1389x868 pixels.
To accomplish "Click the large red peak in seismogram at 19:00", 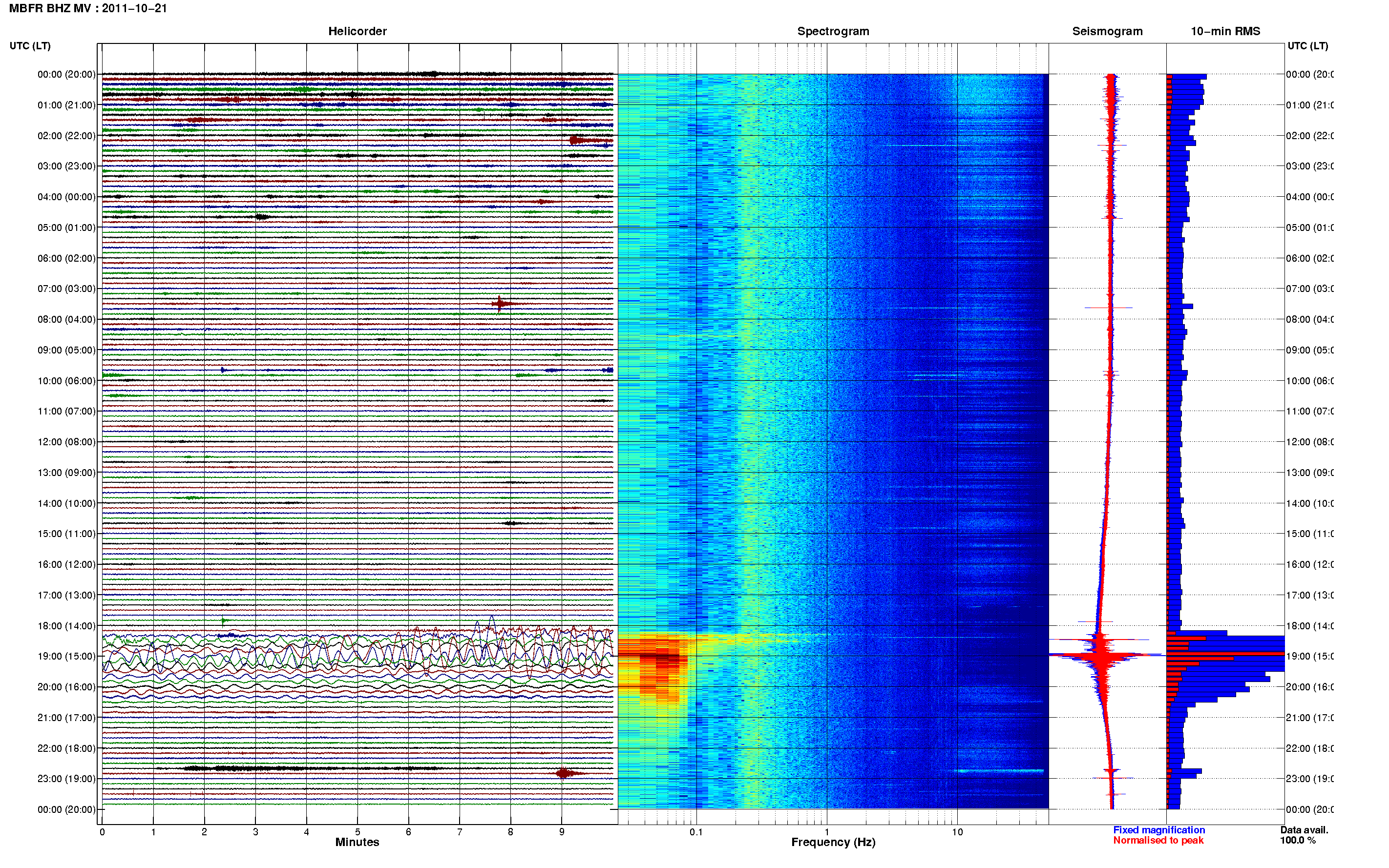I will [x=1102, y=656].
